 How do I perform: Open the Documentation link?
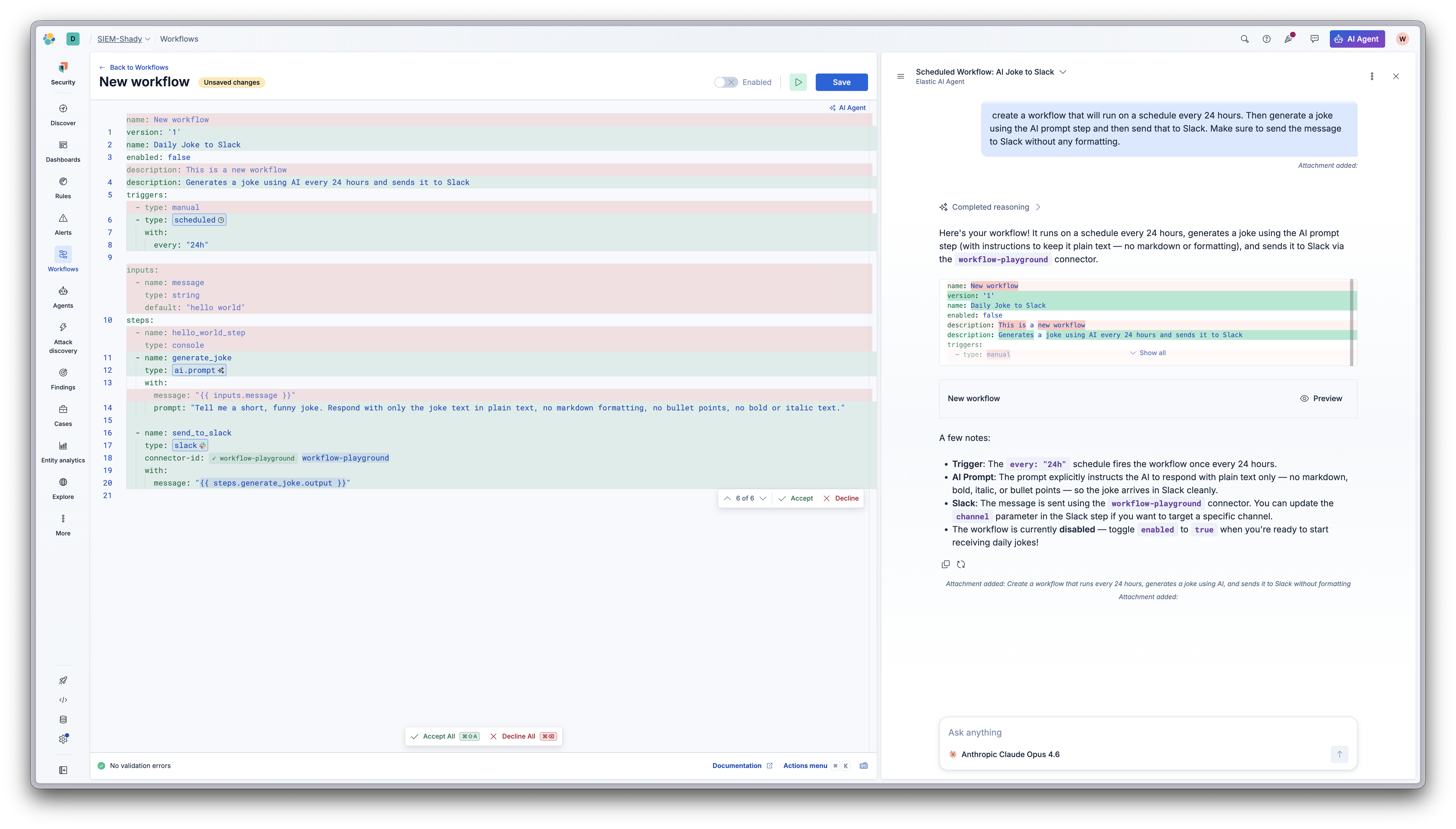click(x=742, y=766)
